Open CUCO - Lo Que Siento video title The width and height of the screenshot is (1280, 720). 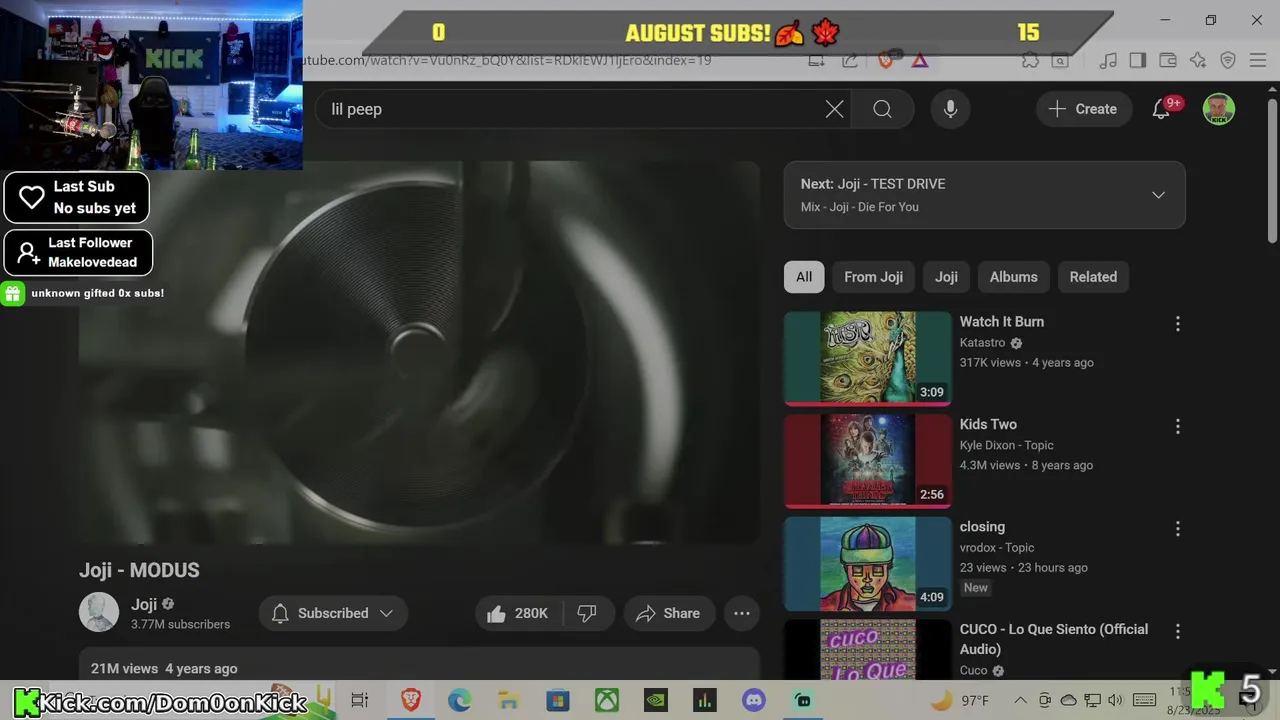[1054, 639]
